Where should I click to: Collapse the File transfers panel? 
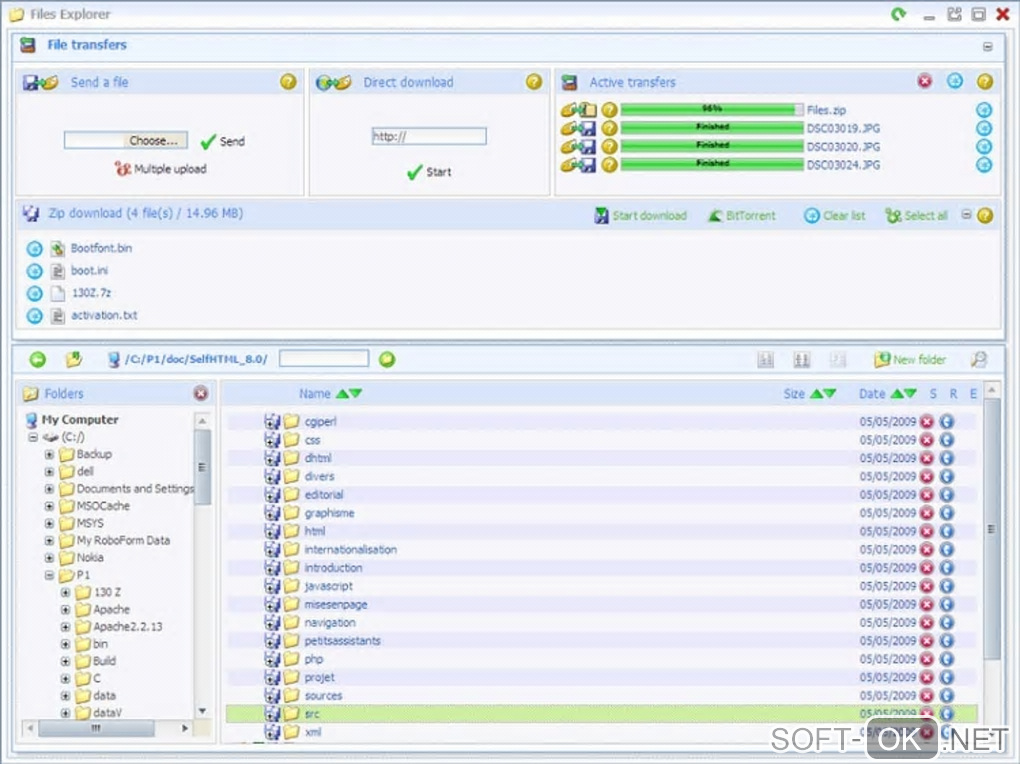tap(987, 47)
